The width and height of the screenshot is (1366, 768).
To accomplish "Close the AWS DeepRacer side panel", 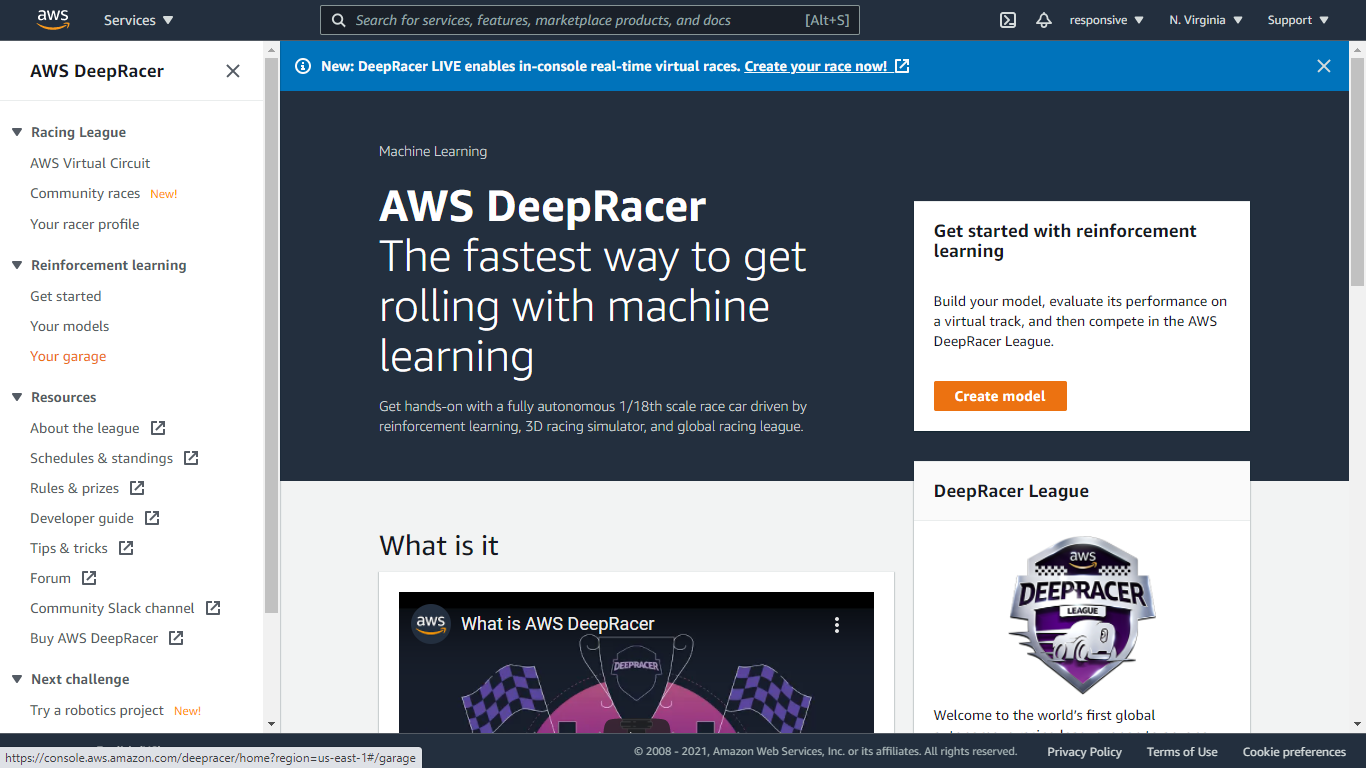I will [x=233, y=71].
